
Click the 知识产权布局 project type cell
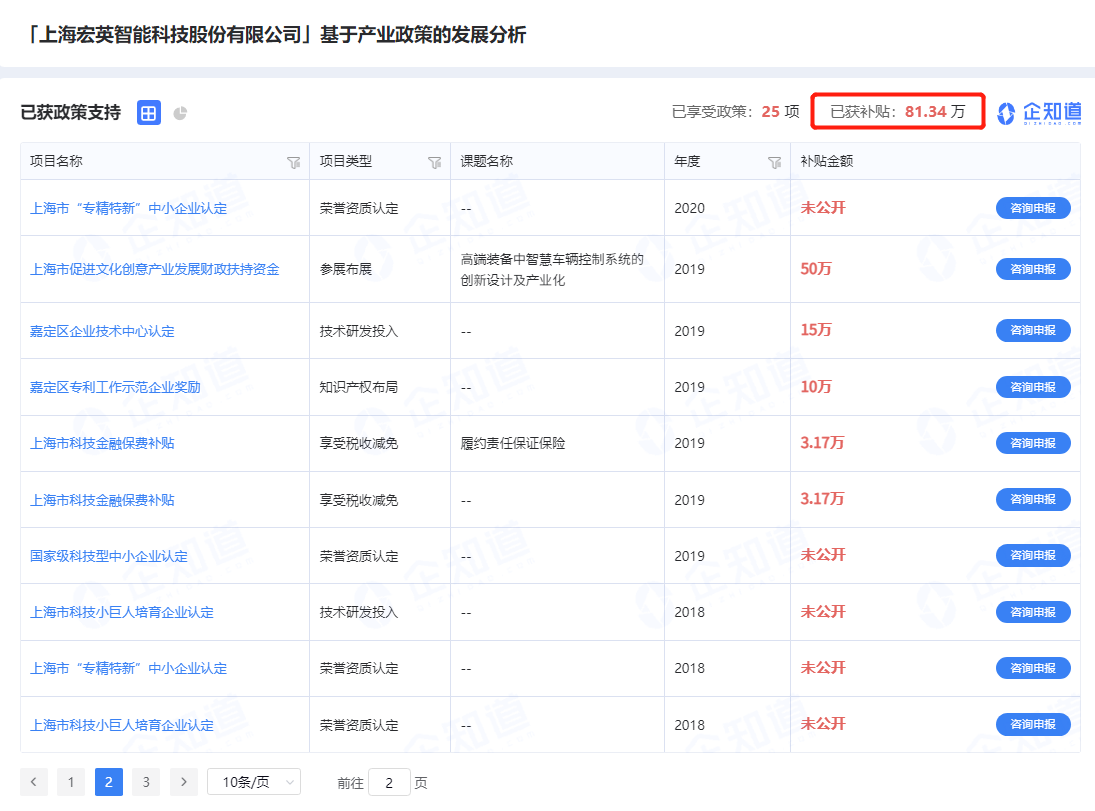(359, 387)
